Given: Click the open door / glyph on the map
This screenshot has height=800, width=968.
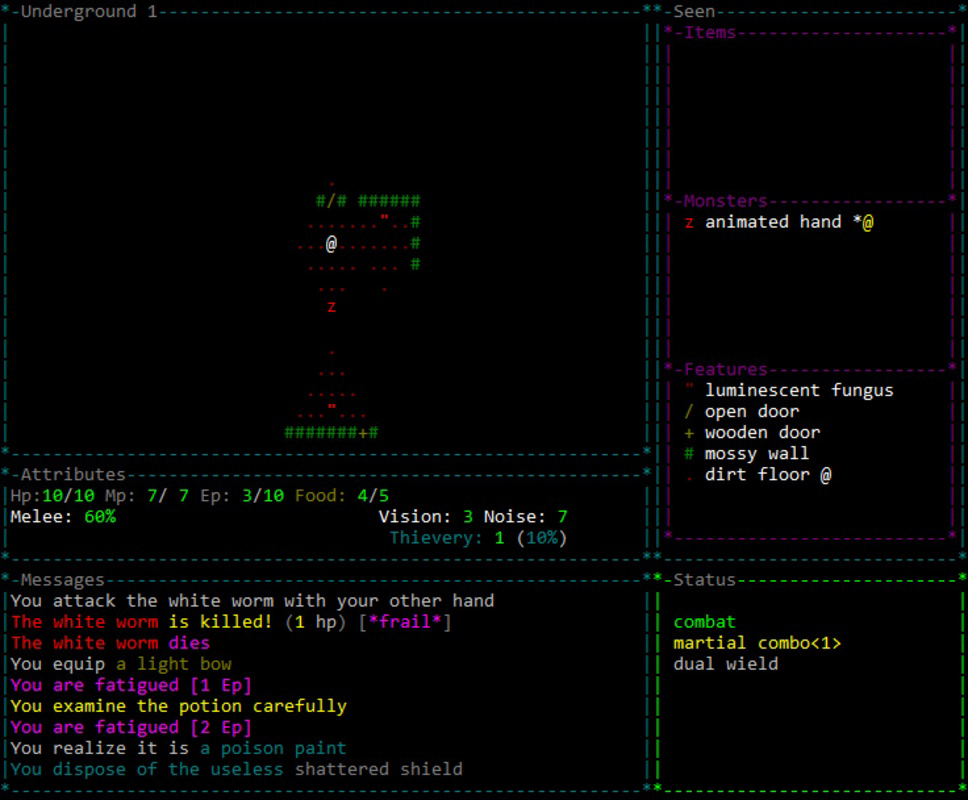Looking at the screenshot, I should coord(332,201).
